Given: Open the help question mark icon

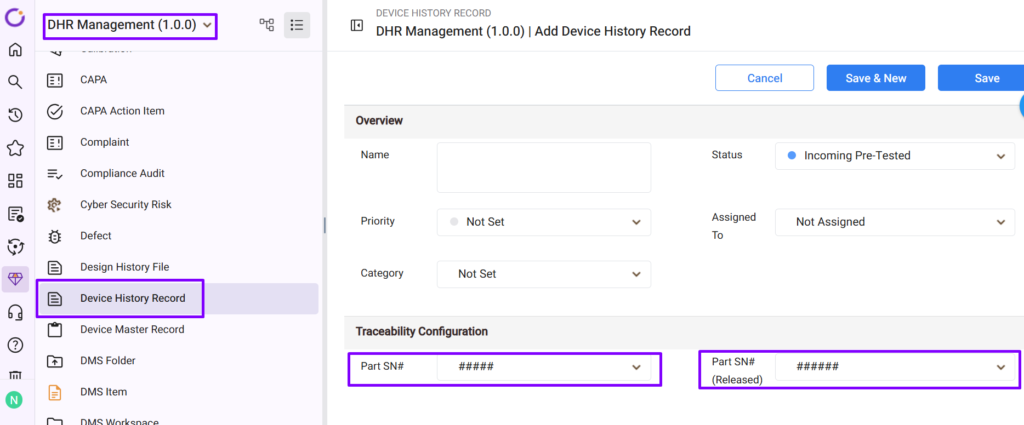Looking at the screenshot, I should 15,345.
